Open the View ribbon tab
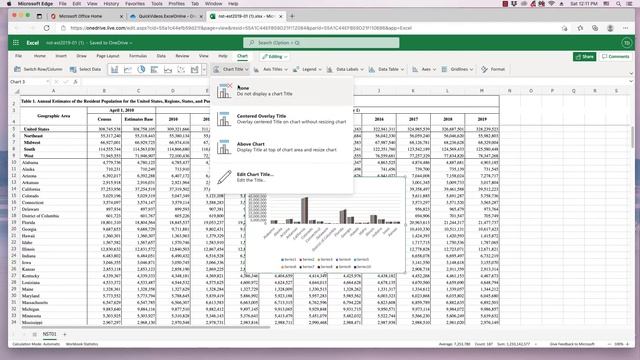The image size is (640, 360). pos(203,56)
